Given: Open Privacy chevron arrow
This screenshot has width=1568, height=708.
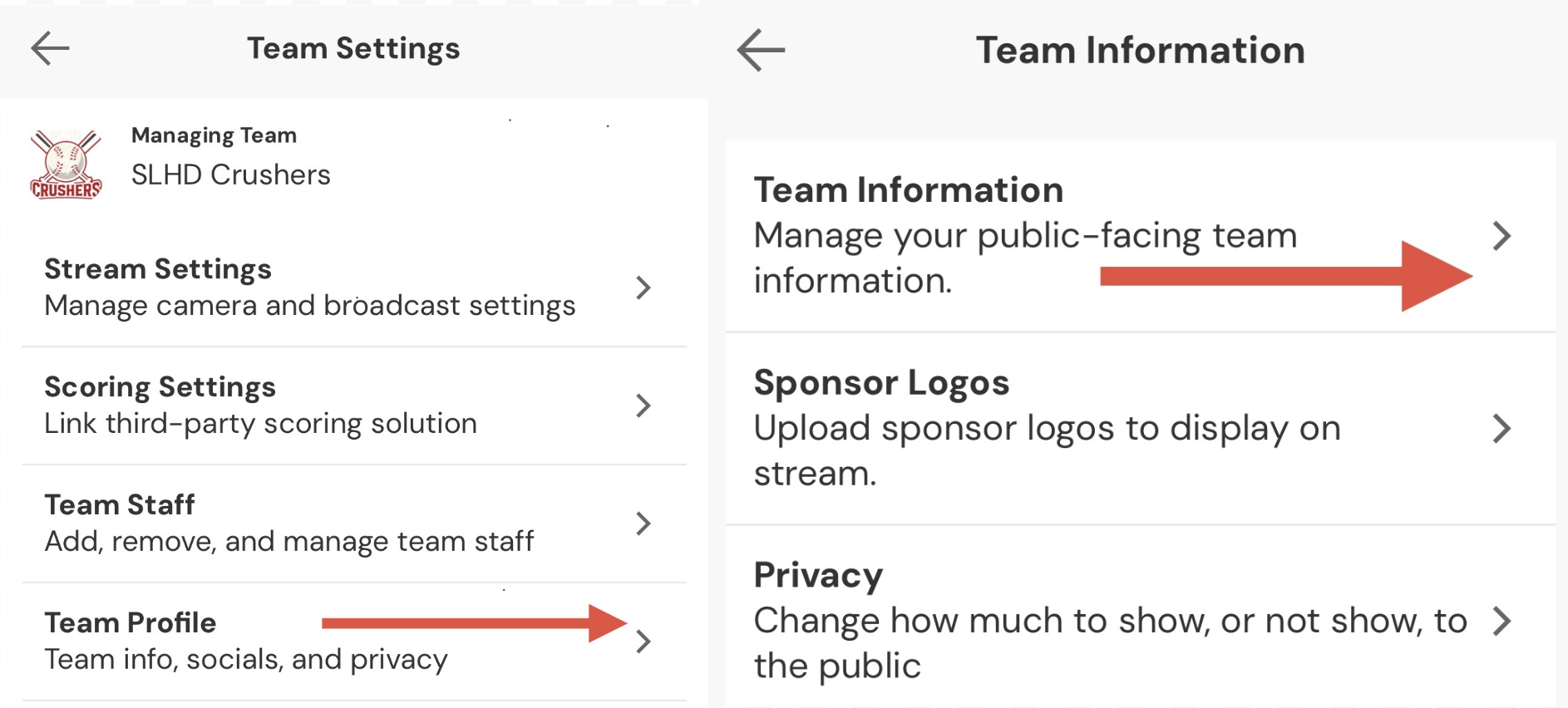Looking at the screenshot, I should click(x=1501, y=621).
